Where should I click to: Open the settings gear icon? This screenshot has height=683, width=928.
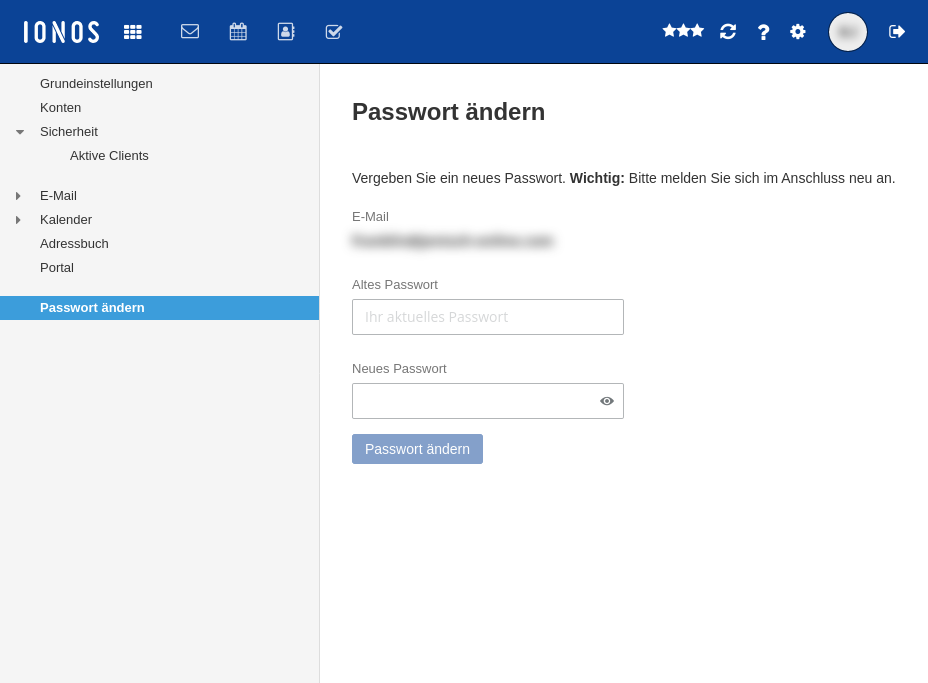[797, 31]
